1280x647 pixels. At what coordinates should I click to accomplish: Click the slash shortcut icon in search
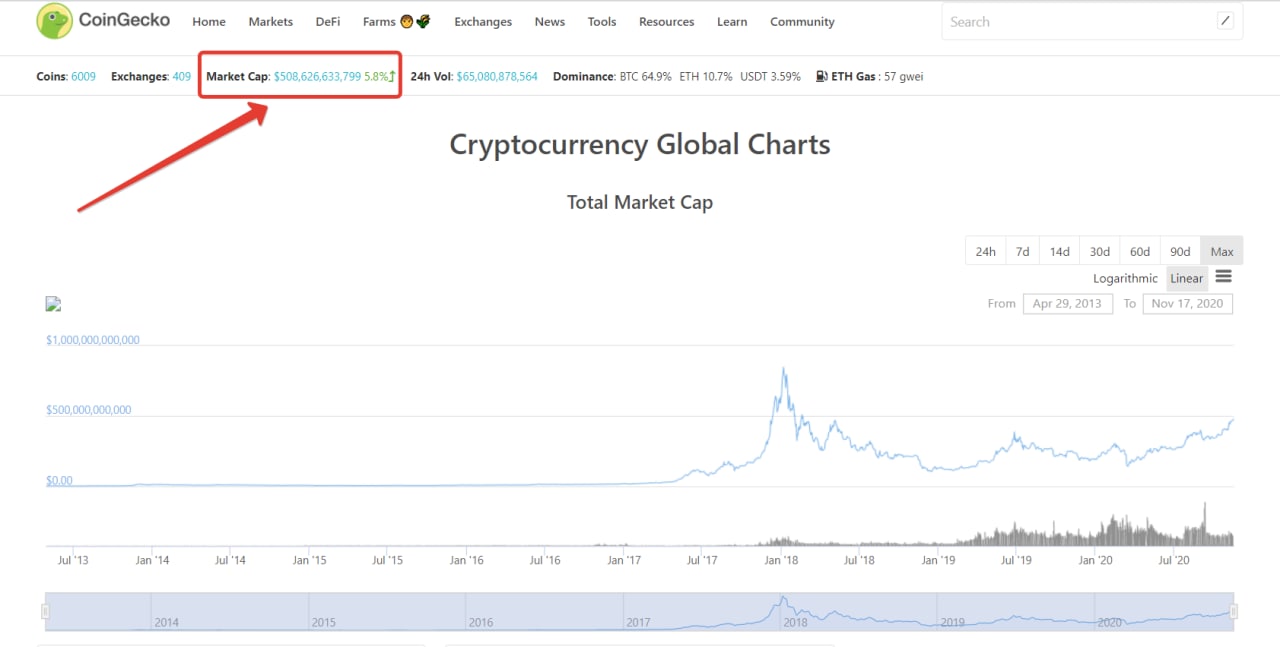click(1225, 21)
